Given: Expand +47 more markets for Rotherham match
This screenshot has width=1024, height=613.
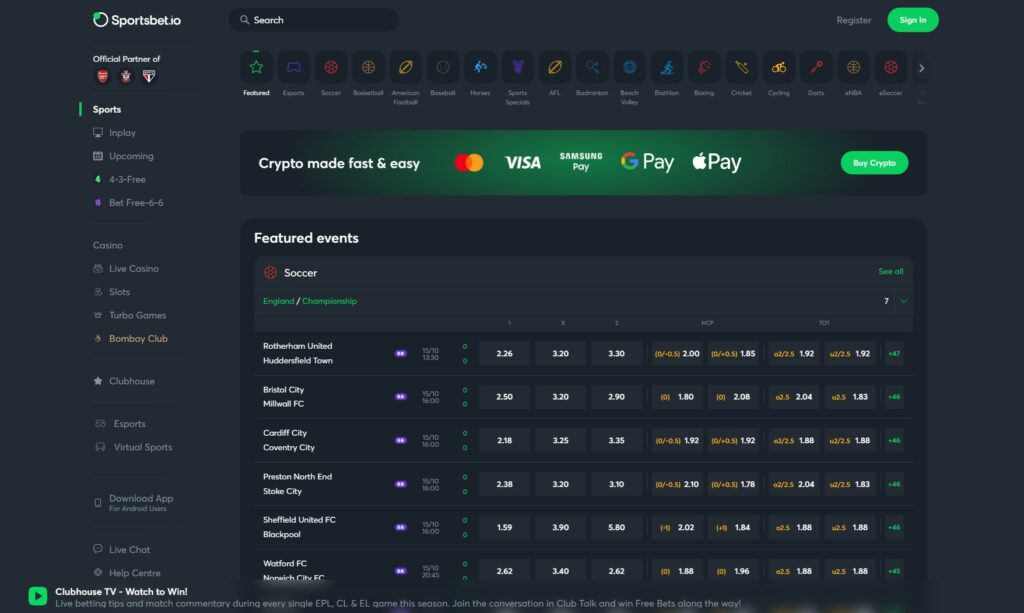Looking at the screenshot, I should click(x=894, y=353).
